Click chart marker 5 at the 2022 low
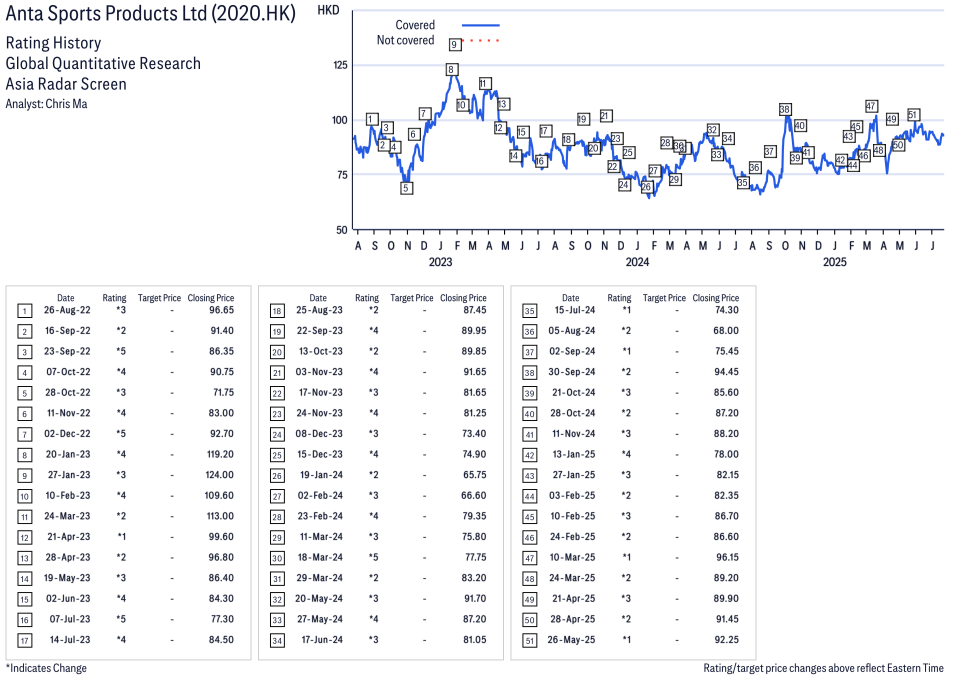Image resolution: width=955 pixels, height=675 pixels. (406, 188)
